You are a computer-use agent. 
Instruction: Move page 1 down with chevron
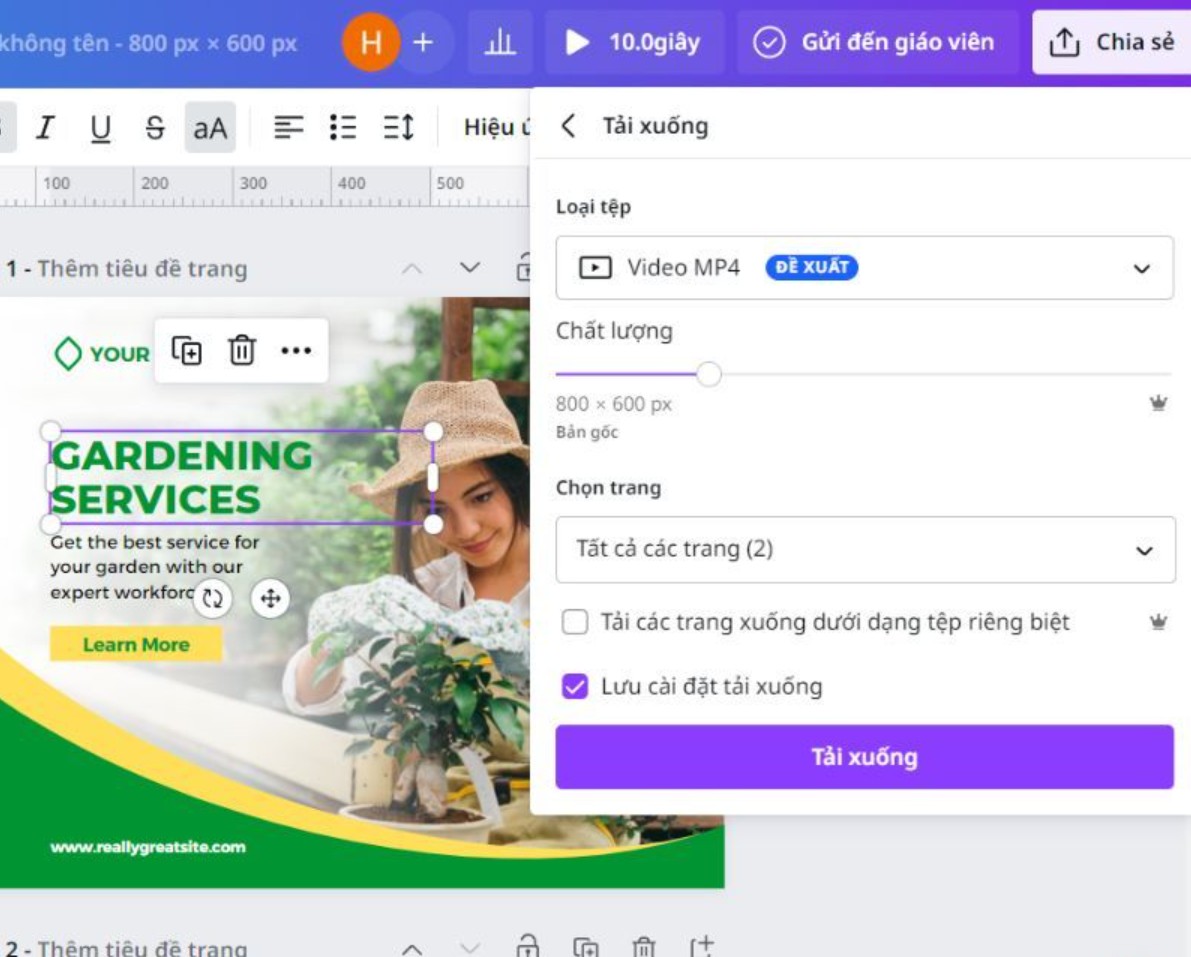[x=470, y=268]
